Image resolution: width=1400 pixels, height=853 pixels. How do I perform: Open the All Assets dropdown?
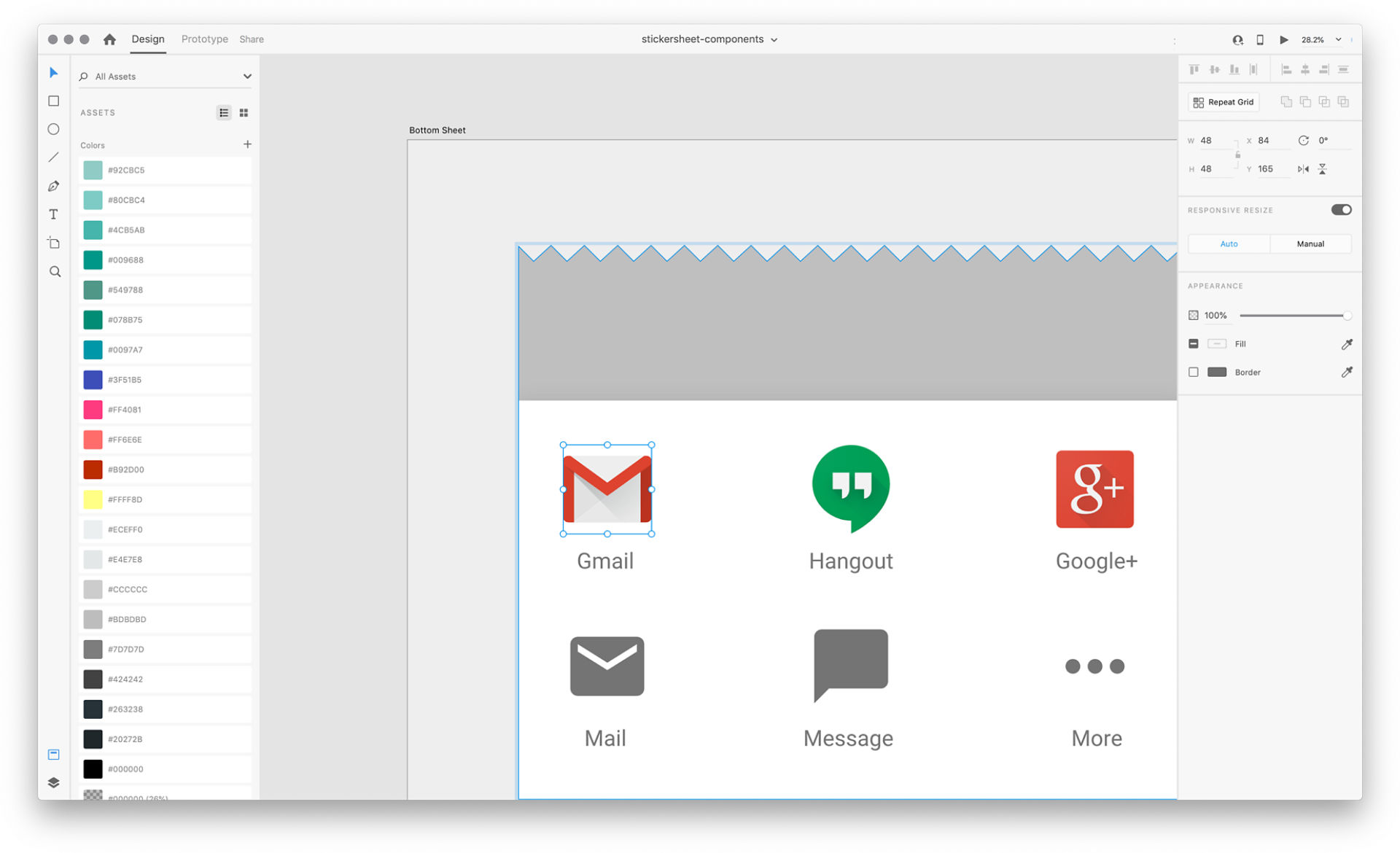[x=246, y=76]
